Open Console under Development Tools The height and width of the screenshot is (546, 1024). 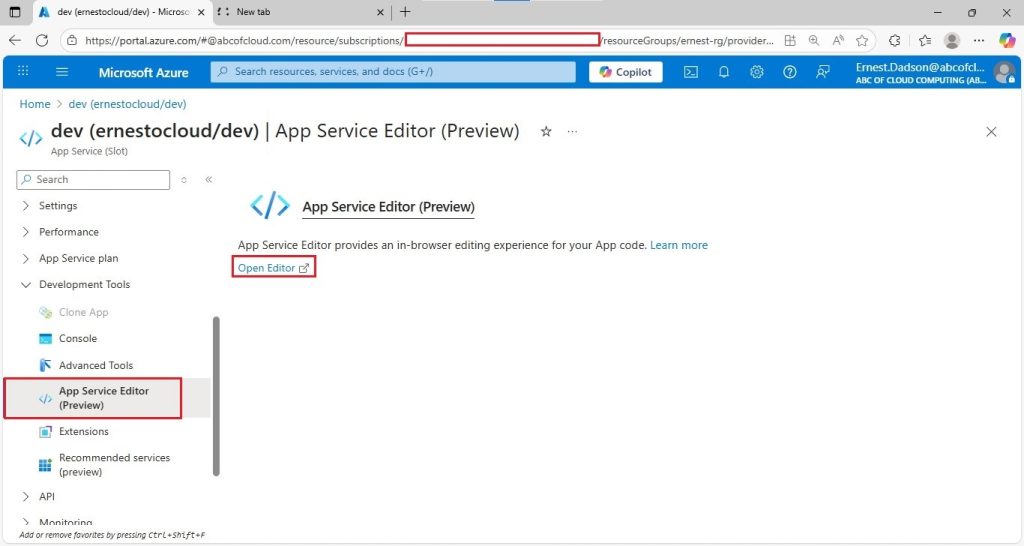tap(78, 338)
